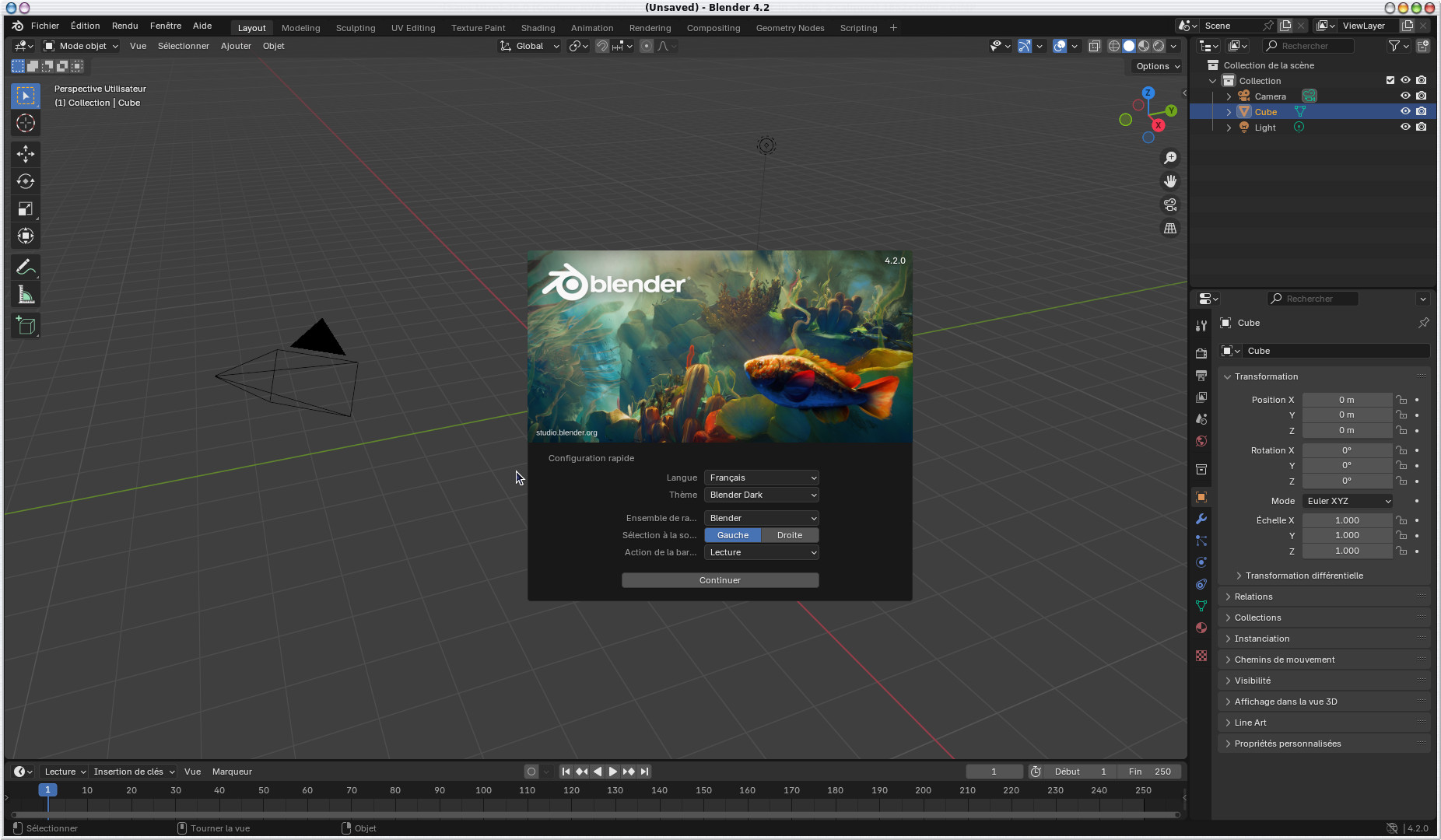Click the Position X value field
The width and height of the screenshot is (1441, 840).
1346,400
